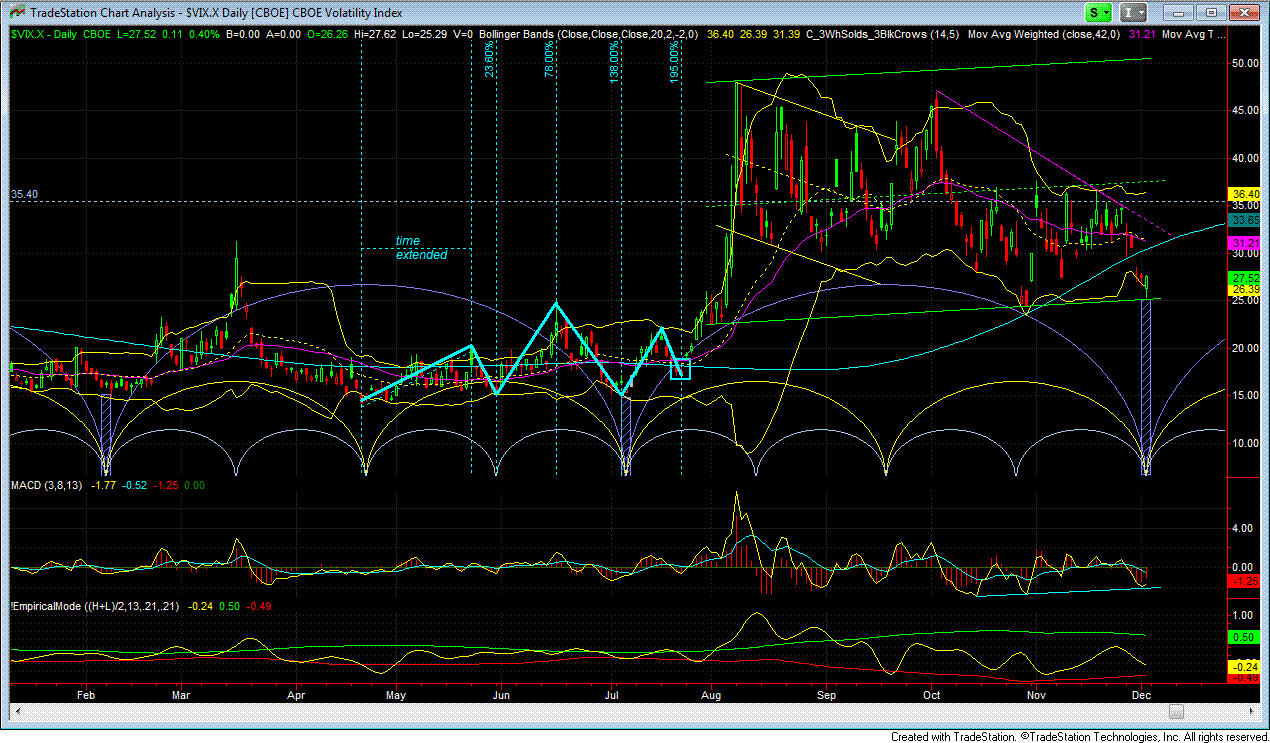Viewport: 1270px width, 743px height.
Task: Click the green 27.52 last price marker
Action: [1245, 278]
